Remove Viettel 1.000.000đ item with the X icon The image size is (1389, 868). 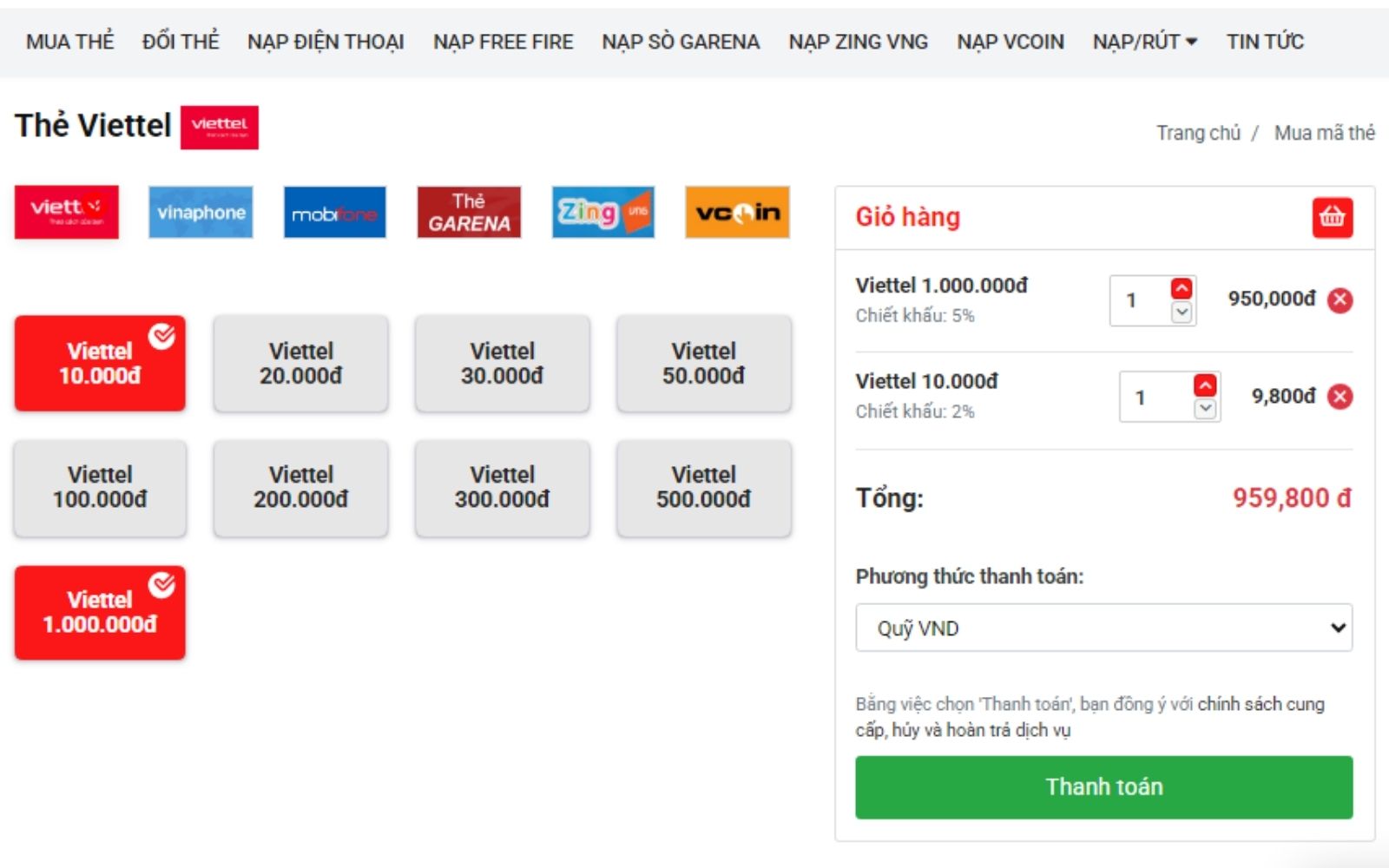click(1341, 301)
